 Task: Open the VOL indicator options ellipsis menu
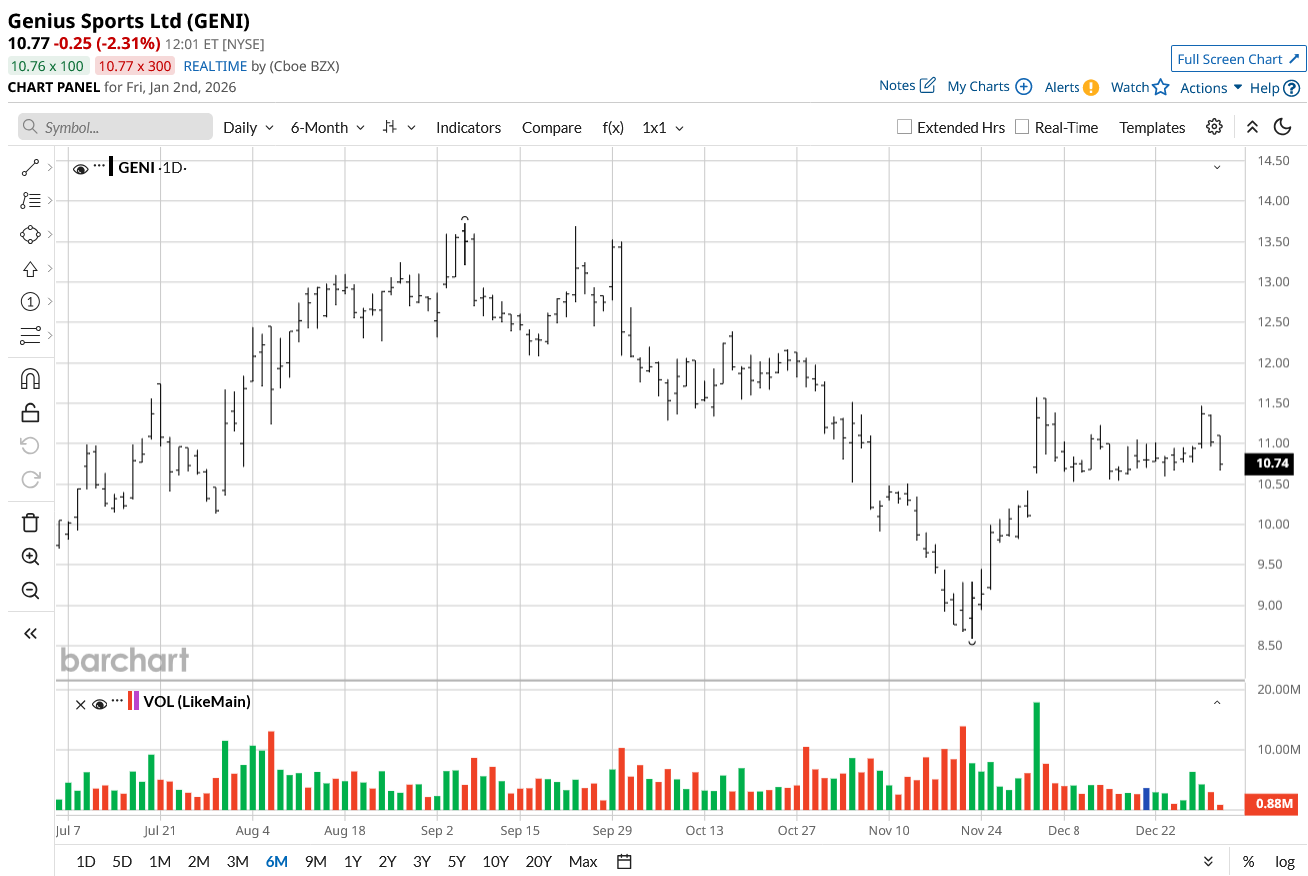(x=118, y=702)
